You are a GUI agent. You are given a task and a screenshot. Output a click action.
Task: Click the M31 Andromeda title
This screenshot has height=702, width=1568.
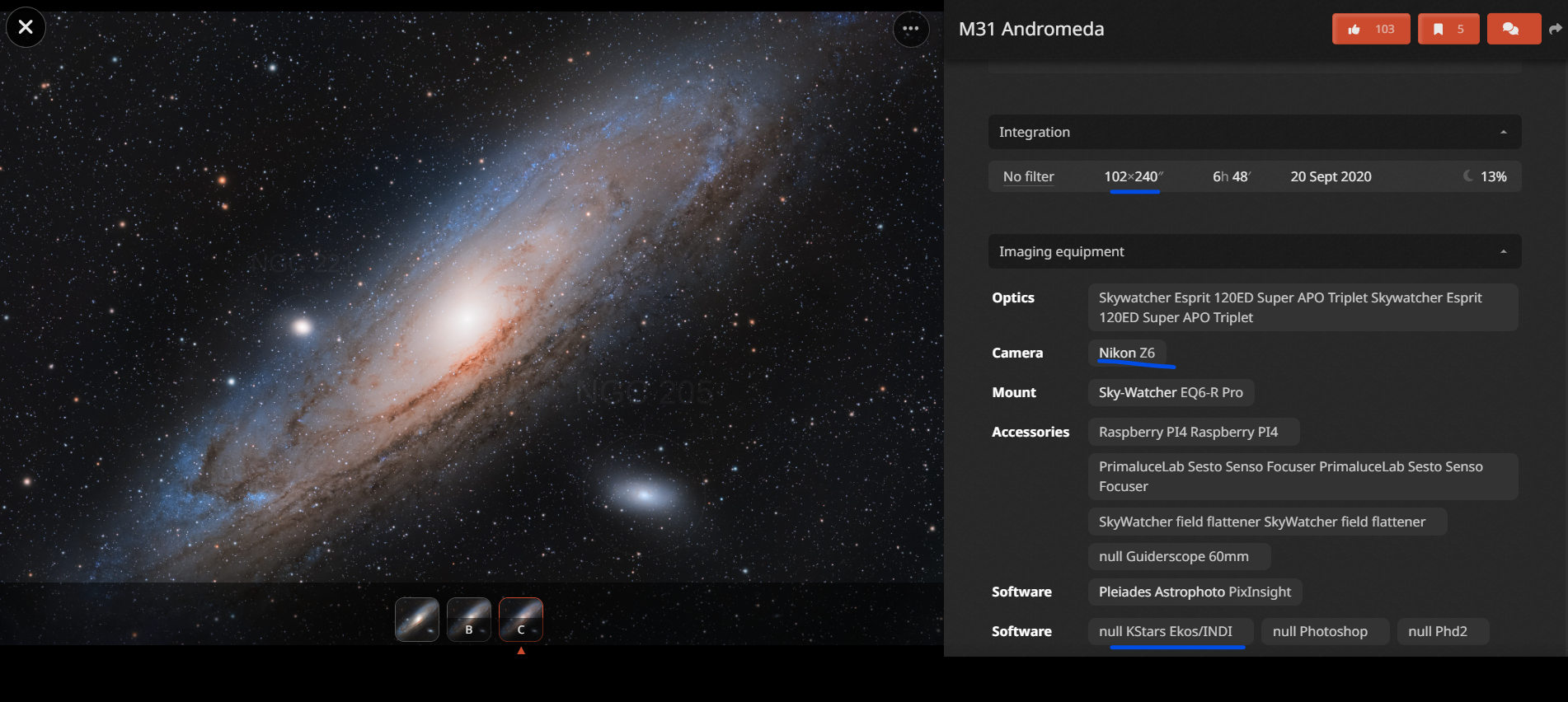click(x=1031, y=29)
